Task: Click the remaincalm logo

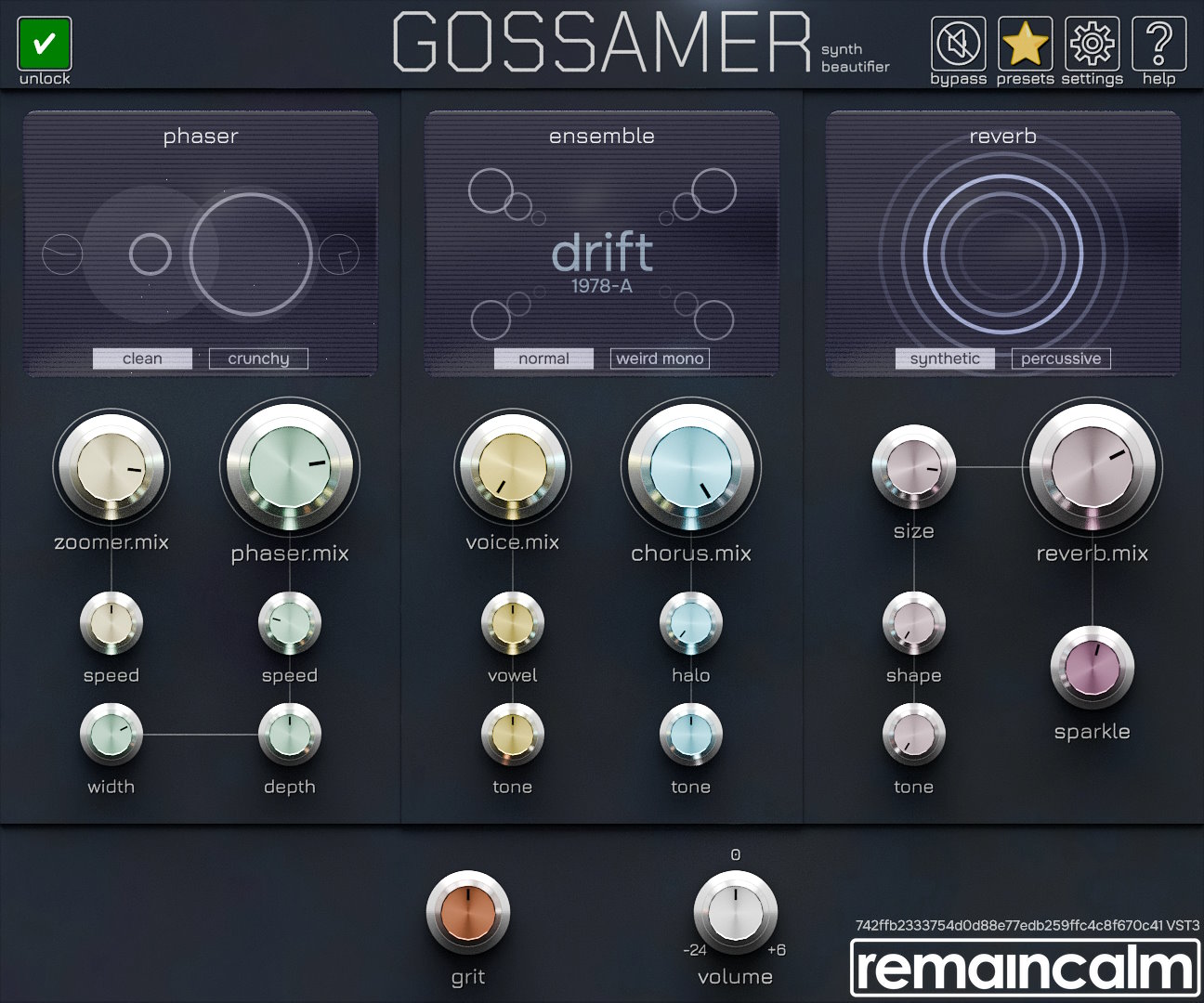Action: pos(1022,966)
